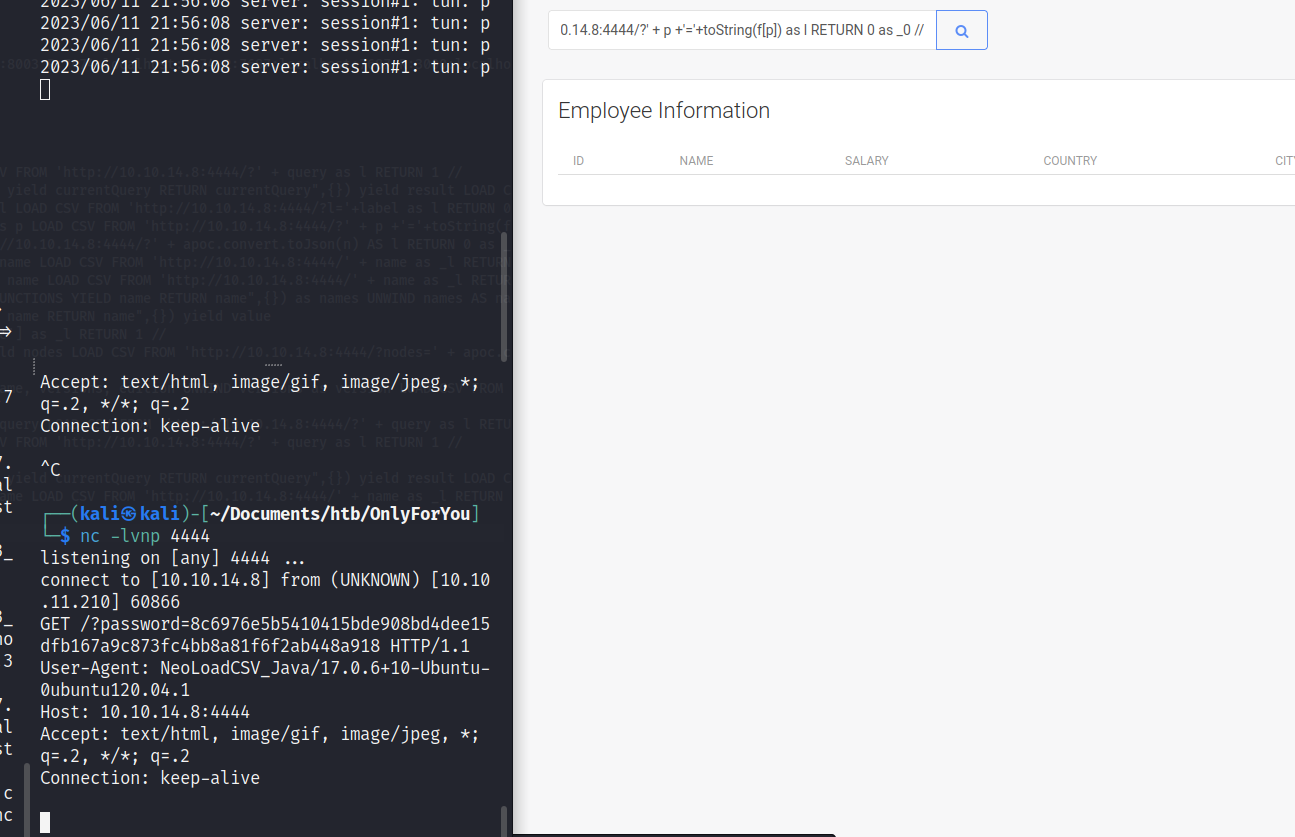This screenshot has width=1295, height=837.
Task: Click the magnifier search button
Action: (x=962, y=31)
